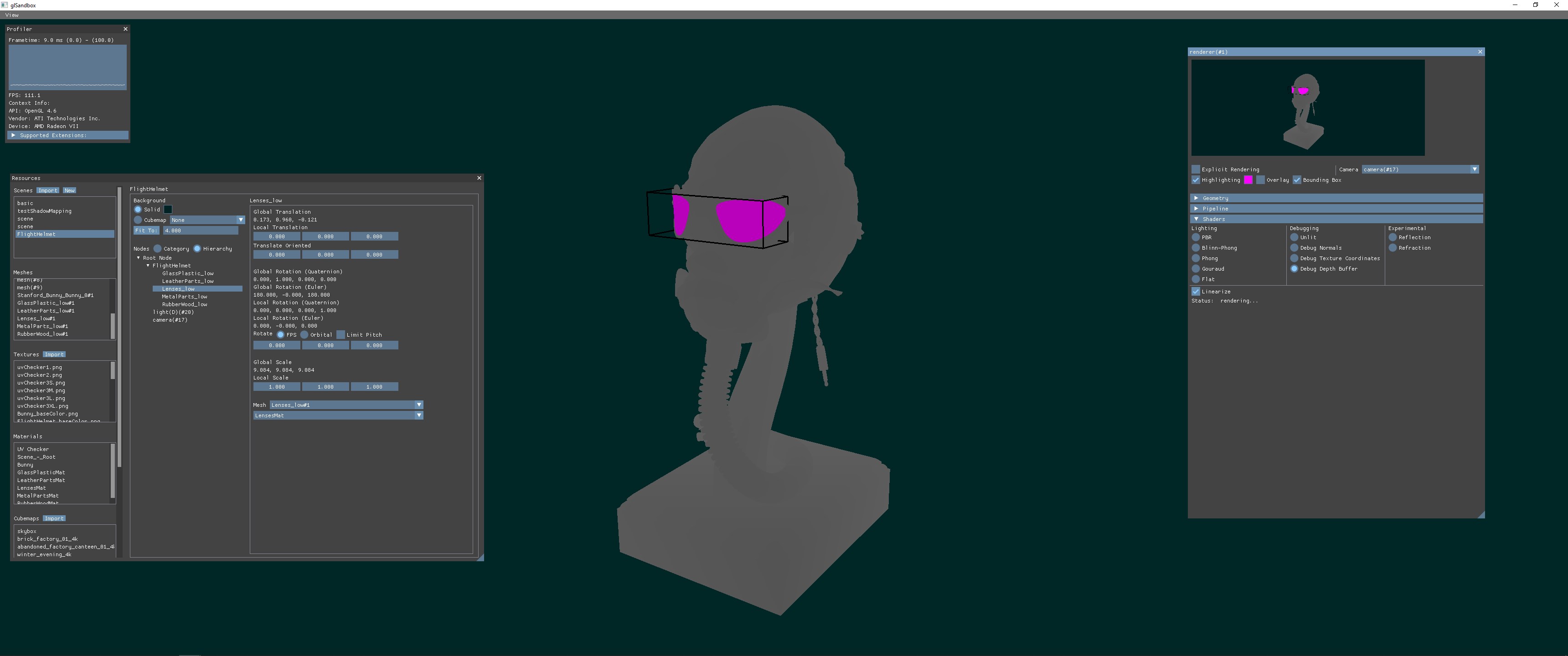Select the Blinn-Phong lighting shader
Screen dimensions: 1568x656
(1196, 248)
